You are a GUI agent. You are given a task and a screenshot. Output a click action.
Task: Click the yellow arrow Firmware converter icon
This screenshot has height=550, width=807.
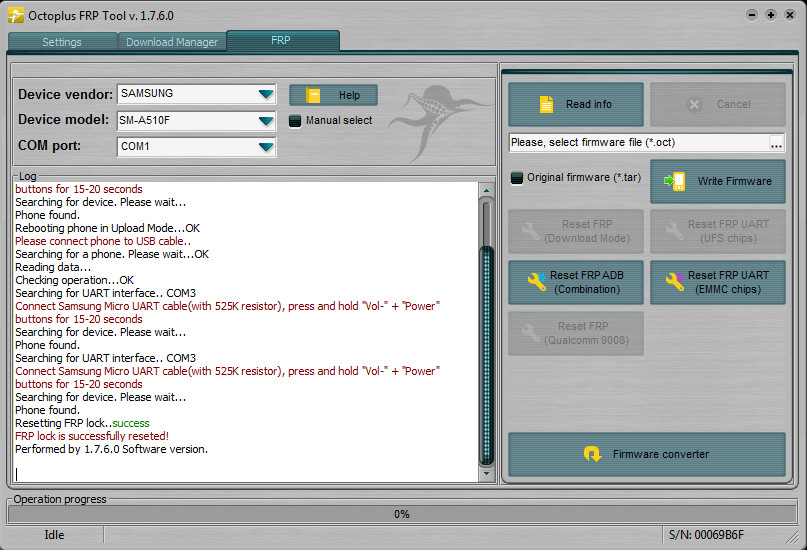click(x=592, y=454)
